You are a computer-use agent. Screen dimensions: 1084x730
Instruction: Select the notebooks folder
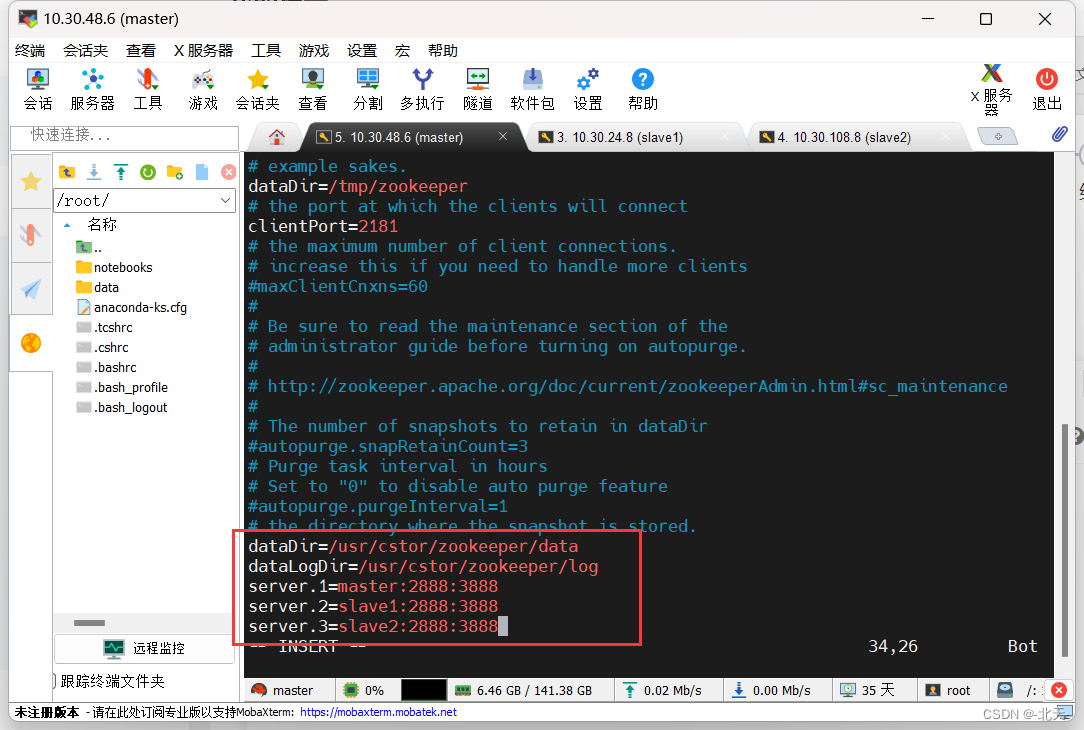(115, 268)
